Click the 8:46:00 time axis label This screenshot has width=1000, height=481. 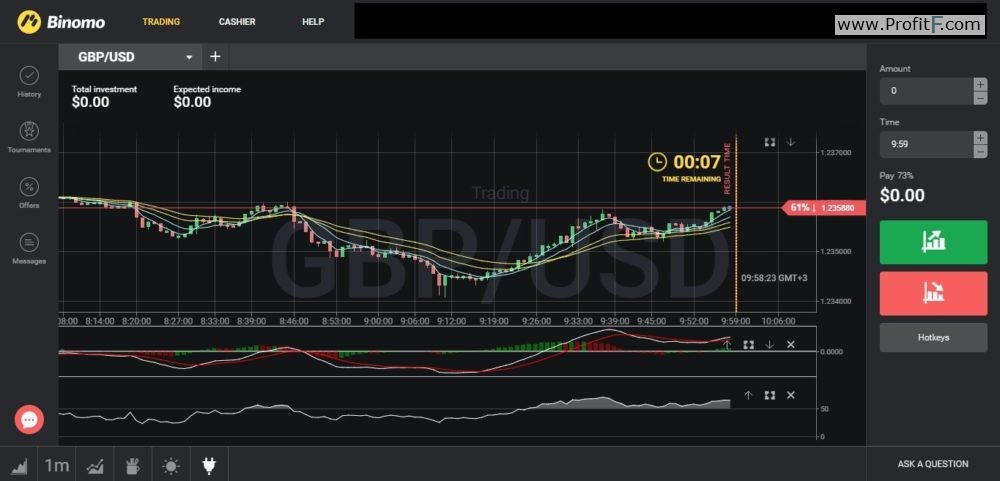293,321
